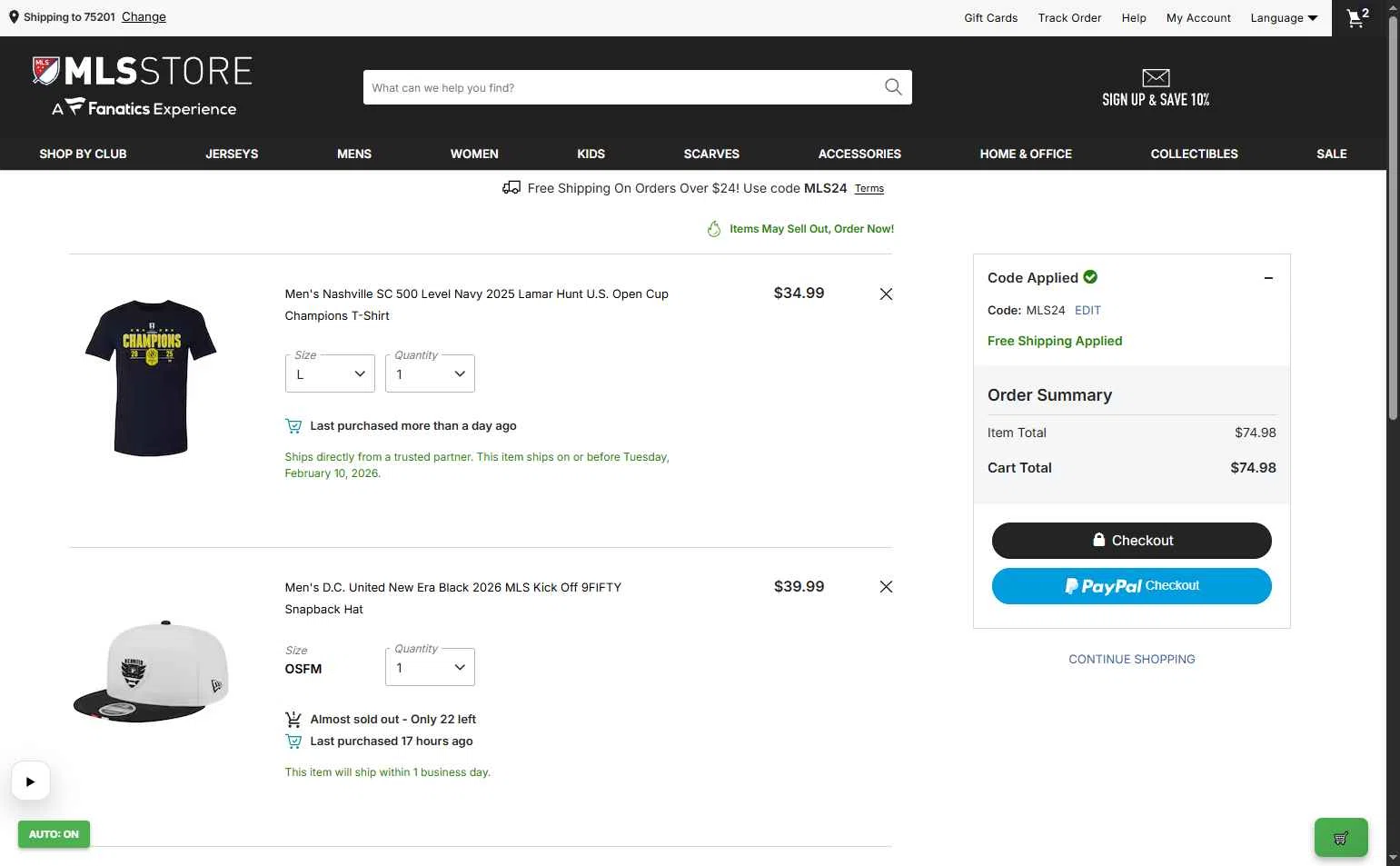Click the D.C. United Snapback Hat product title
1400x866 pixels.
[x=452, y=598]
